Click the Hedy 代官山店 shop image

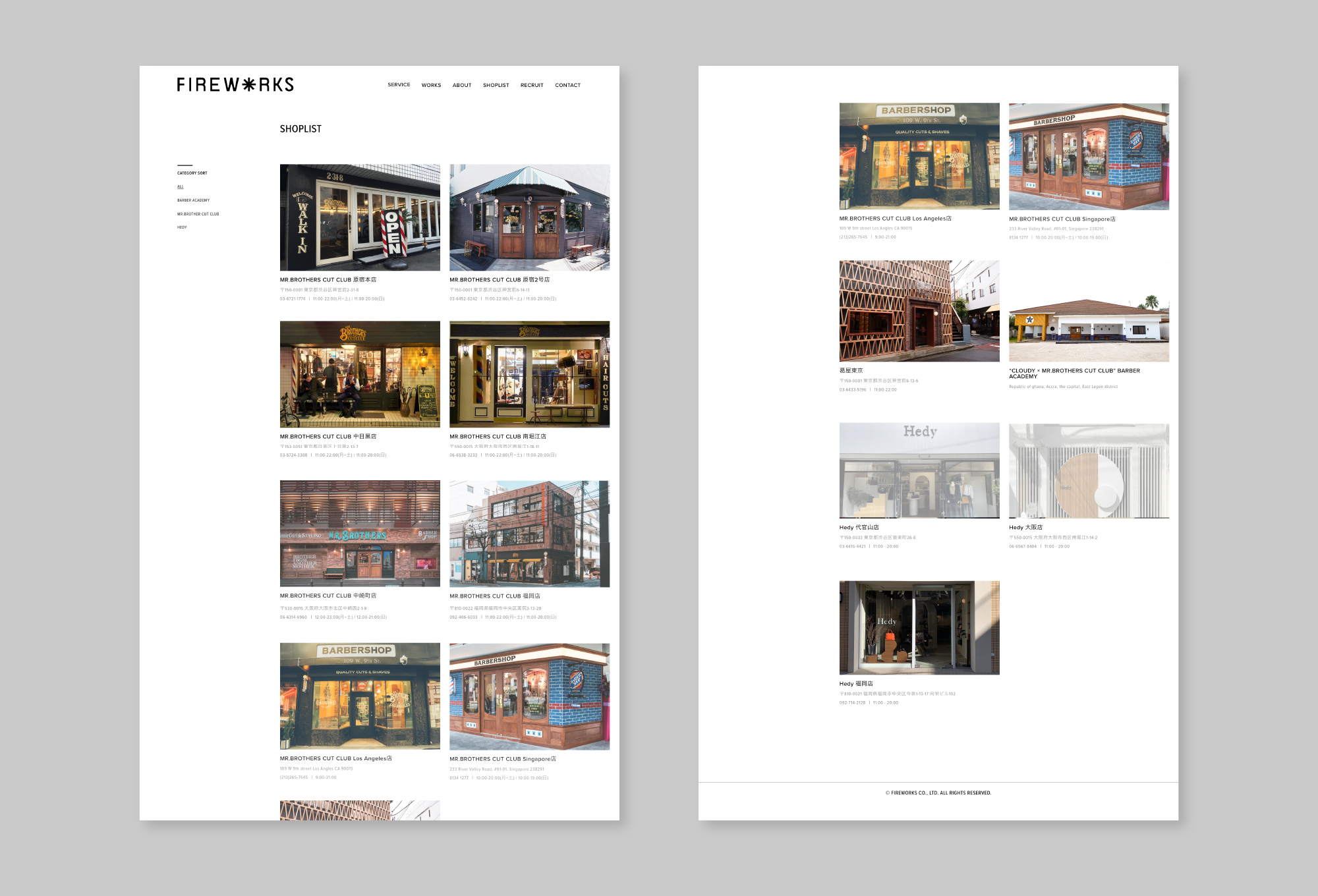(919, 470)
